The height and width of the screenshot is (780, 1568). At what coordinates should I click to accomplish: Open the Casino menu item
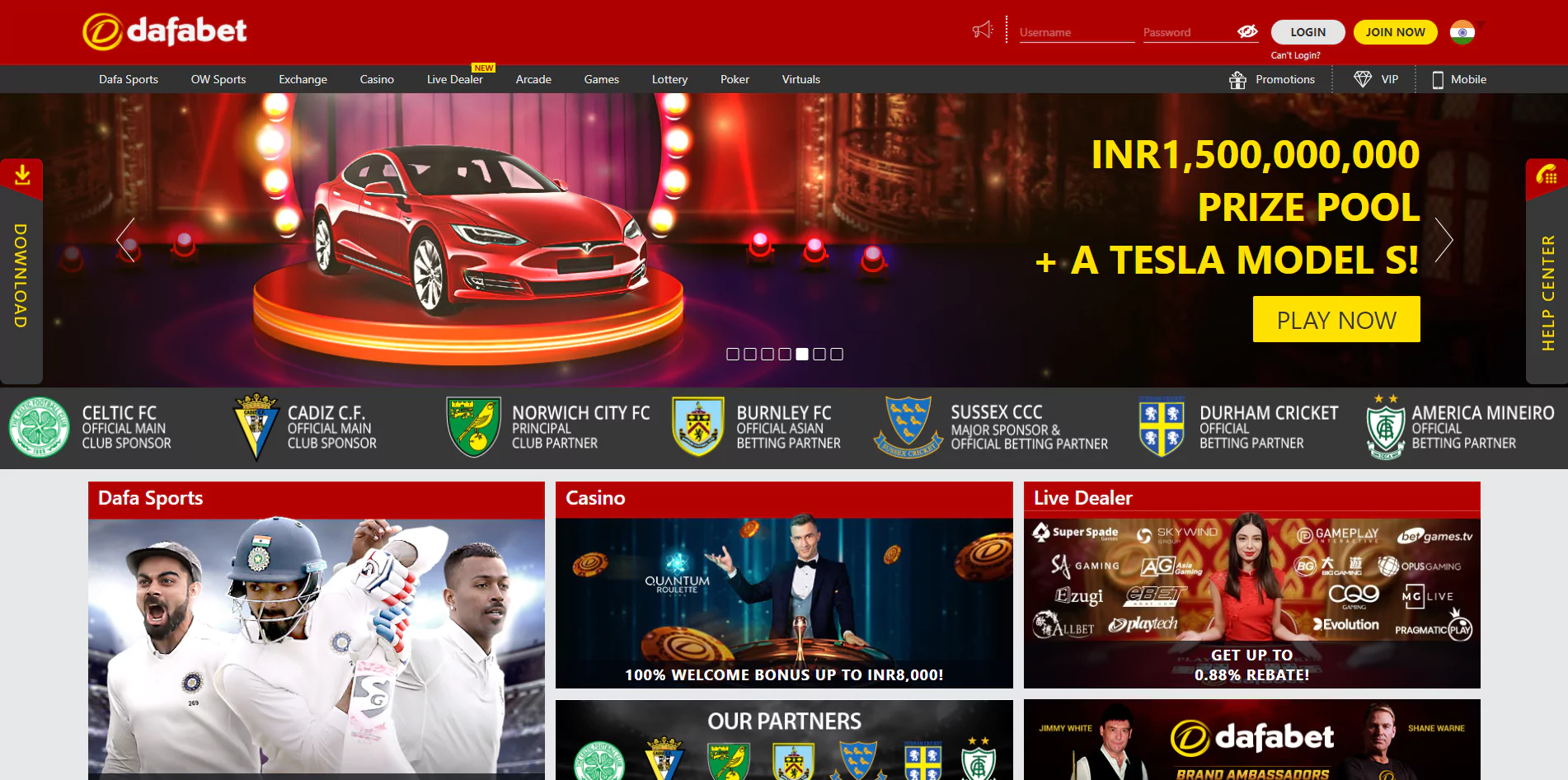tap(377, 79)
